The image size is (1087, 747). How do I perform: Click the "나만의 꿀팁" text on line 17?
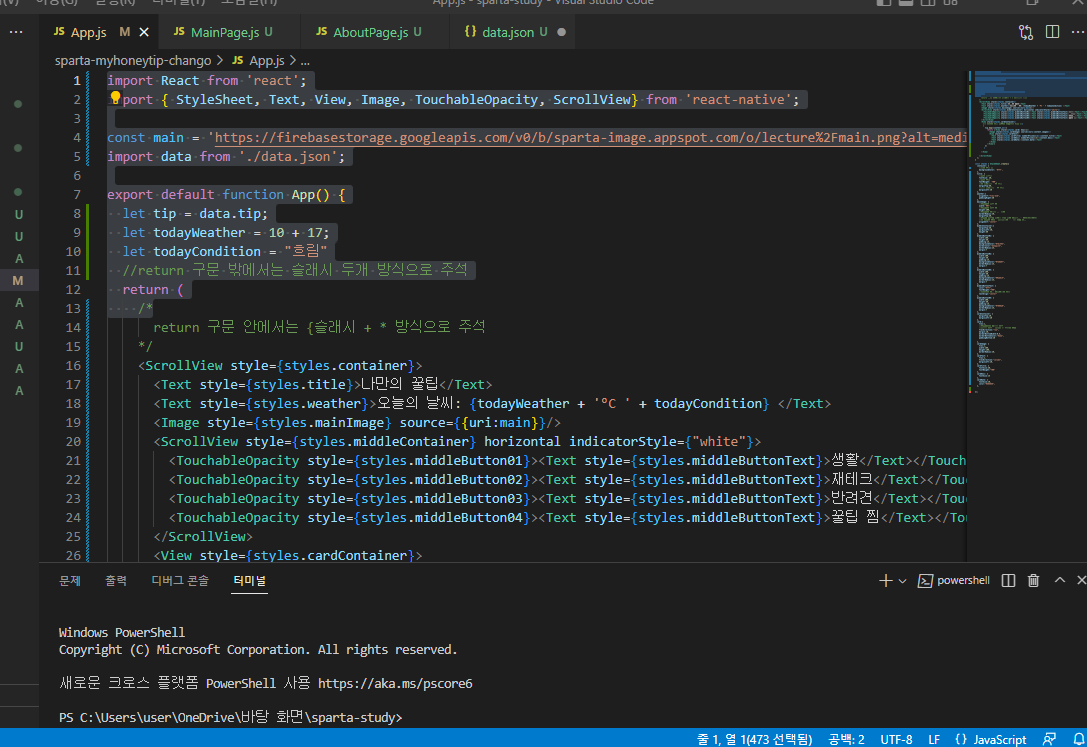[x=400, y=385]
